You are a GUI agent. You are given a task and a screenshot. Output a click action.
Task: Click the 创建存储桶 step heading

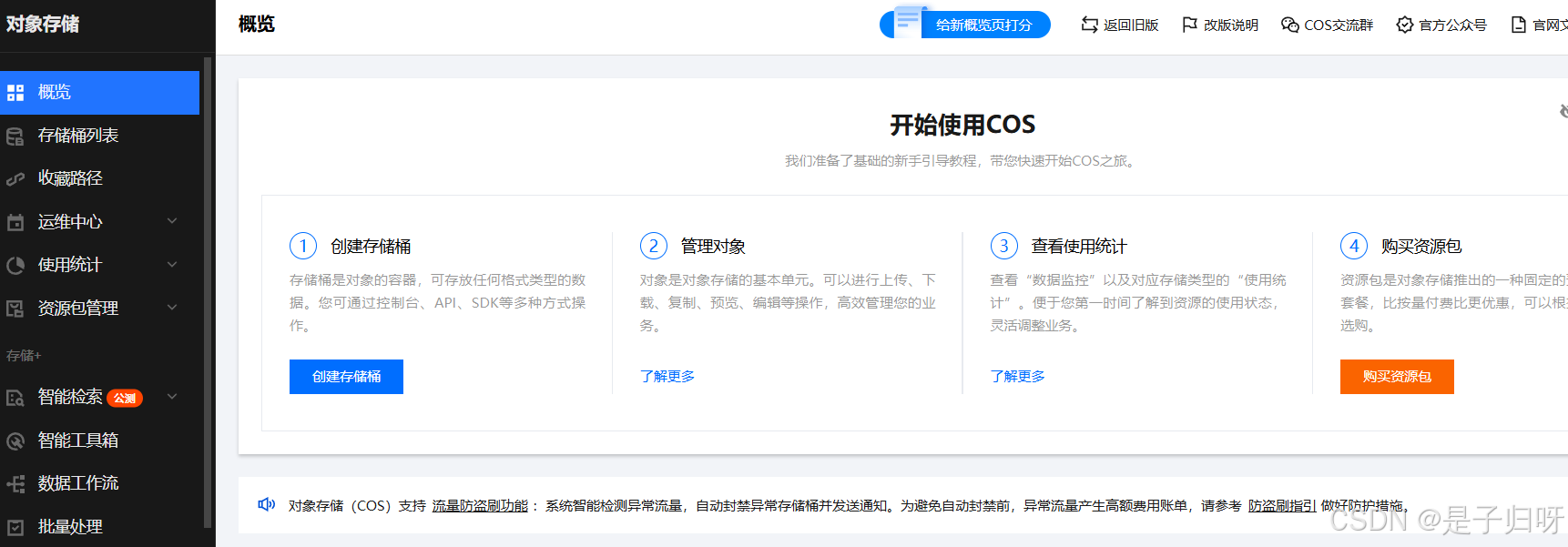371,247
